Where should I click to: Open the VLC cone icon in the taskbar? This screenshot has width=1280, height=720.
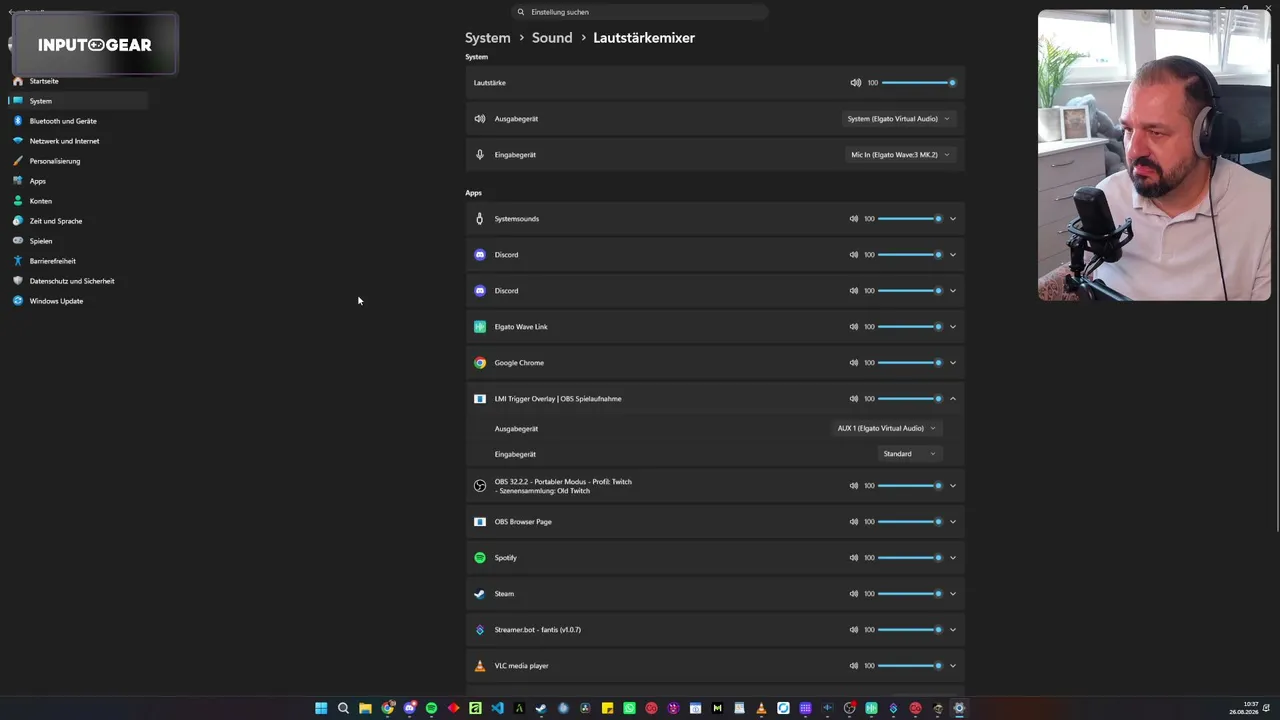click(761, 708)
